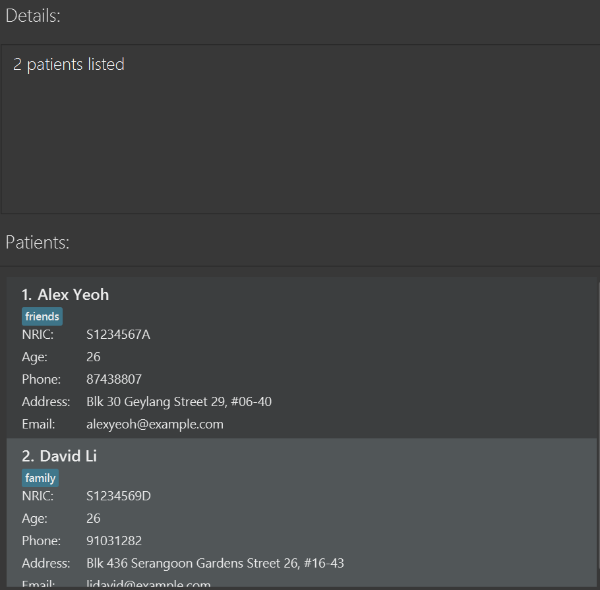Click the '2 patients listed' result text
This screenshot has height=590, width=600.
click(x=69, y=65)
